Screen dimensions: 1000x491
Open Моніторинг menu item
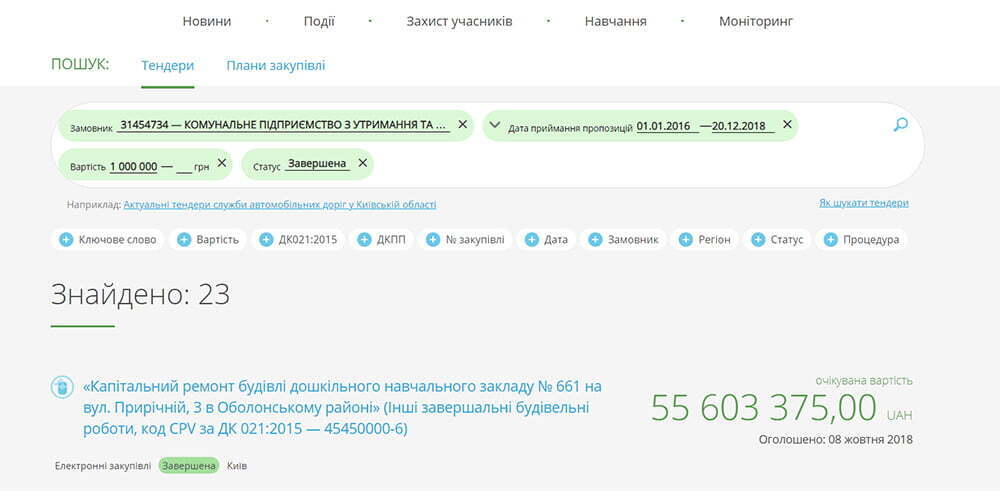pyautogui.click(x=756, y=21)
